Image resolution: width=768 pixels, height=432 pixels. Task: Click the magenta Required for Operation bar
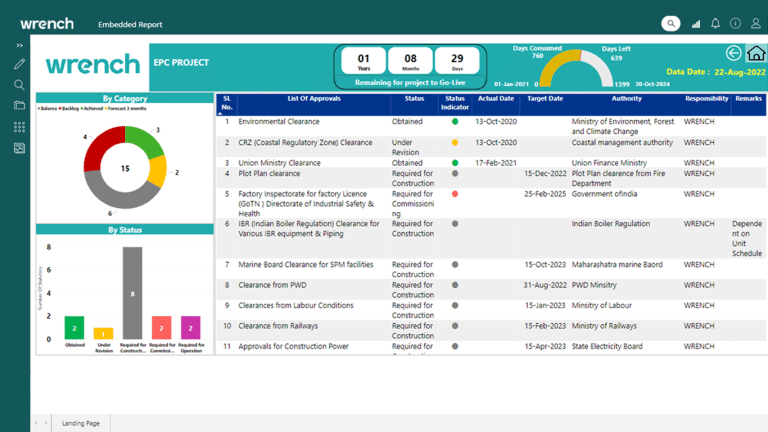coord(191,328)
